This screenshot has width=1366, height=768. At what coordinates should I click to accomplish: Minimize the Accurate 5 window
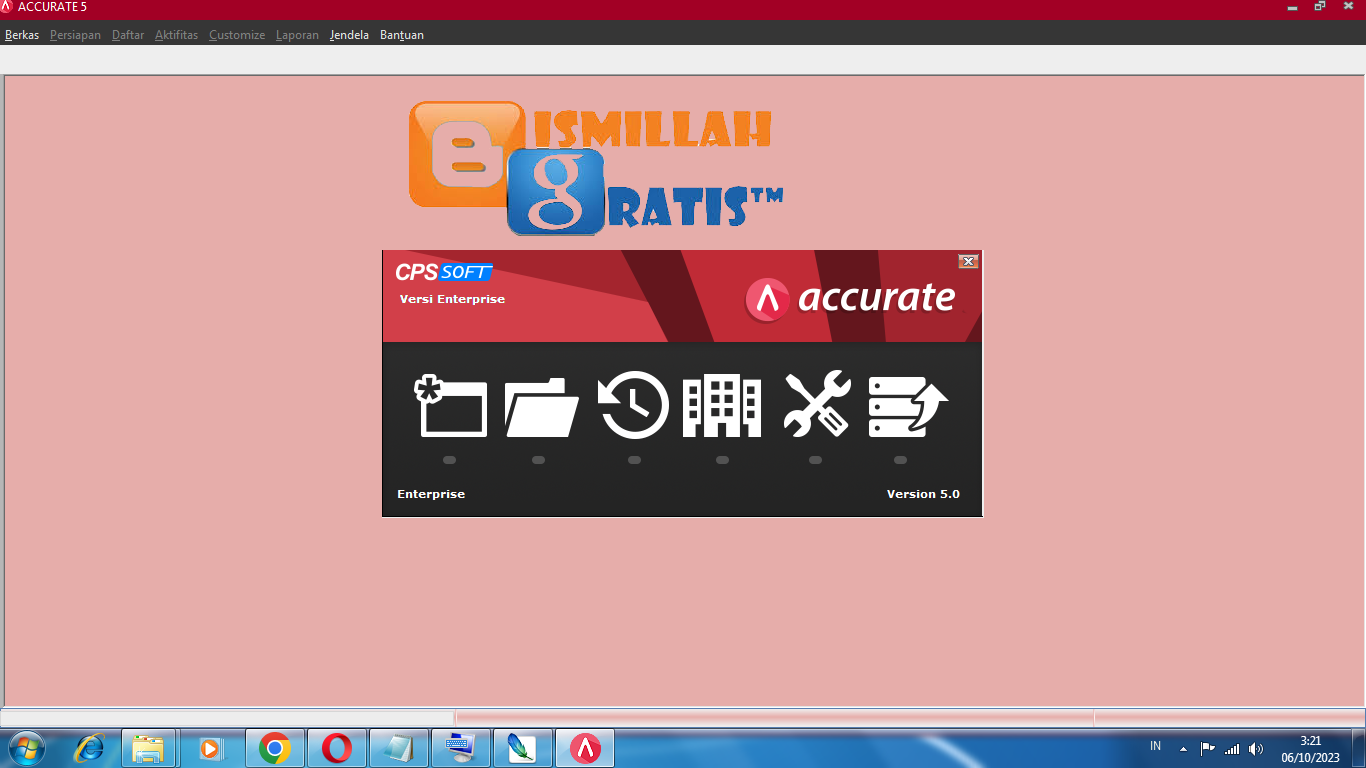point(1293,7)
